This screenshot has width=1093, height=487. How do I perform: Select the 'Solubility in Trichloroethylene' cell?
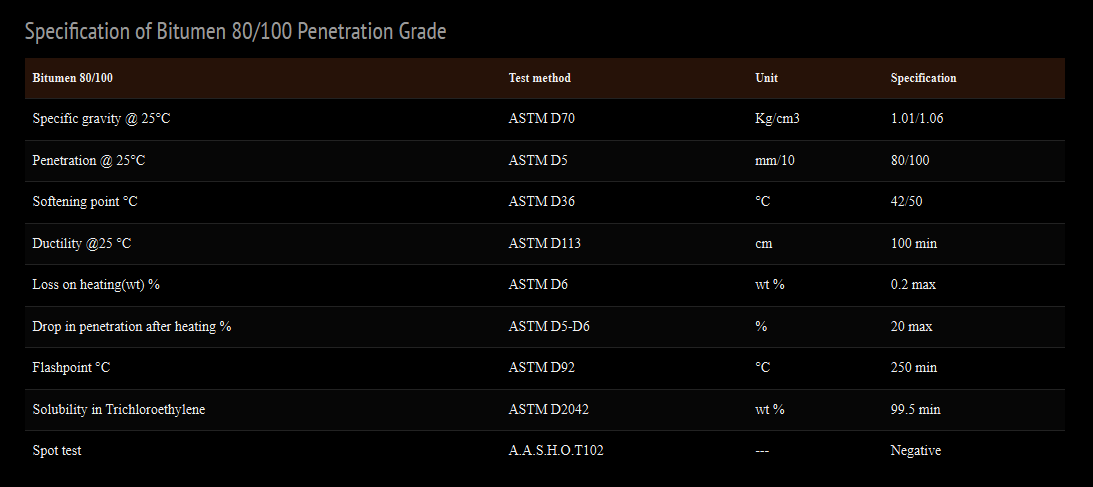(119, 410)
